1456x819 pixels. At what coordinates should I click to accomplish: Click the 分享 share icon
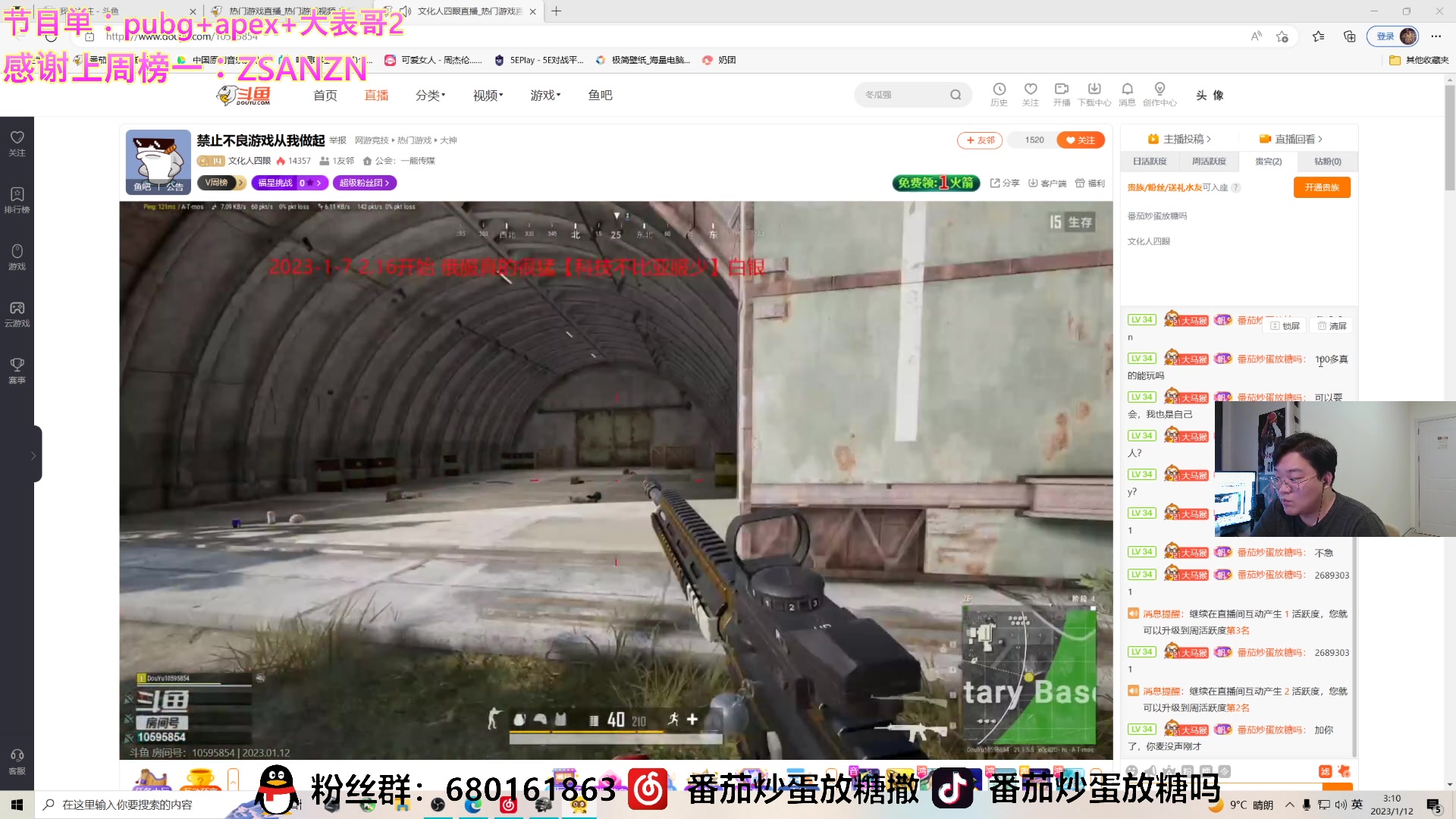click(1005, 183)
